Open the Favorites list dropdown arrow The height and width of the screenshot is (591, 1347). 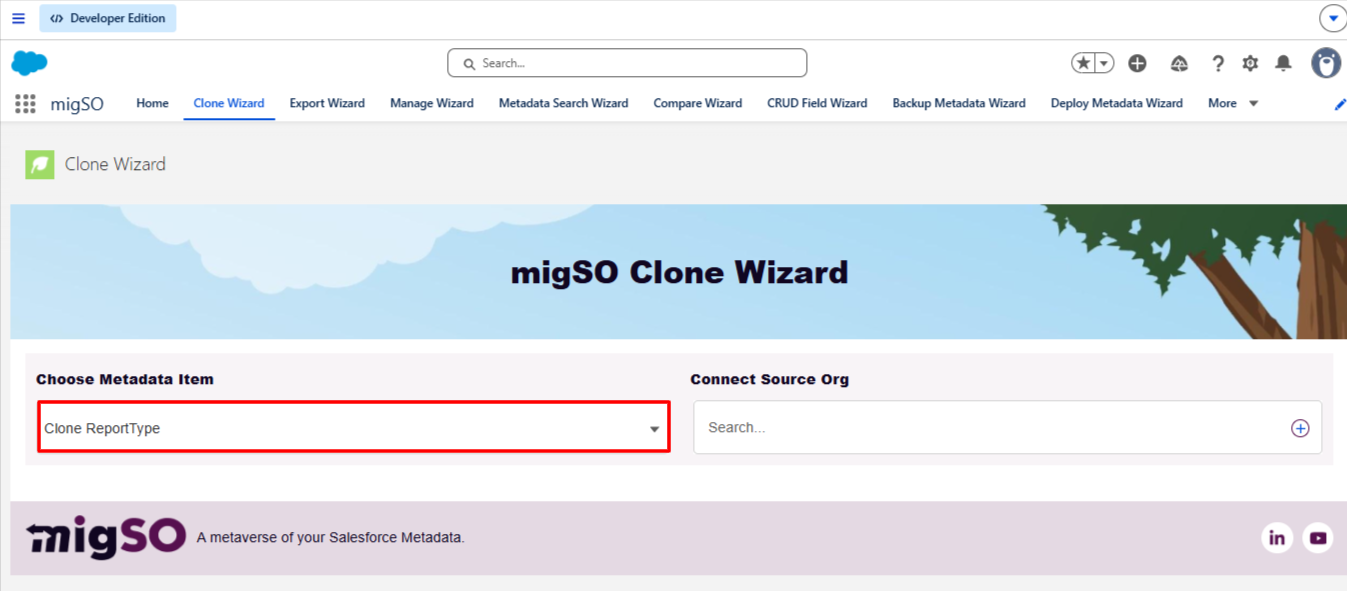click(1104, 63)
